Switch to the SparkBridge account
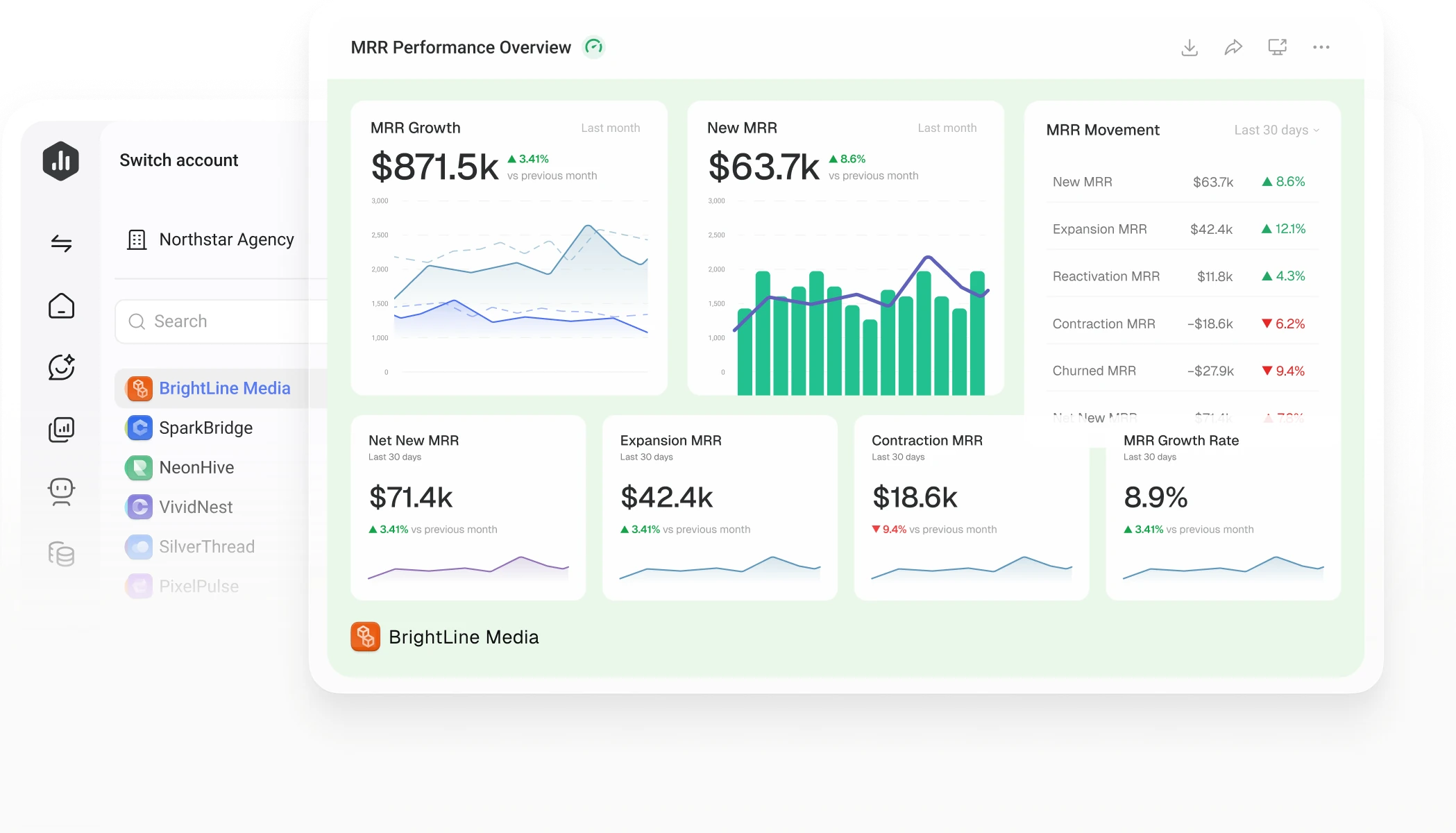The width and height of the screenshot is (1456, 833). pyautogui.click(x=206, y=428)
